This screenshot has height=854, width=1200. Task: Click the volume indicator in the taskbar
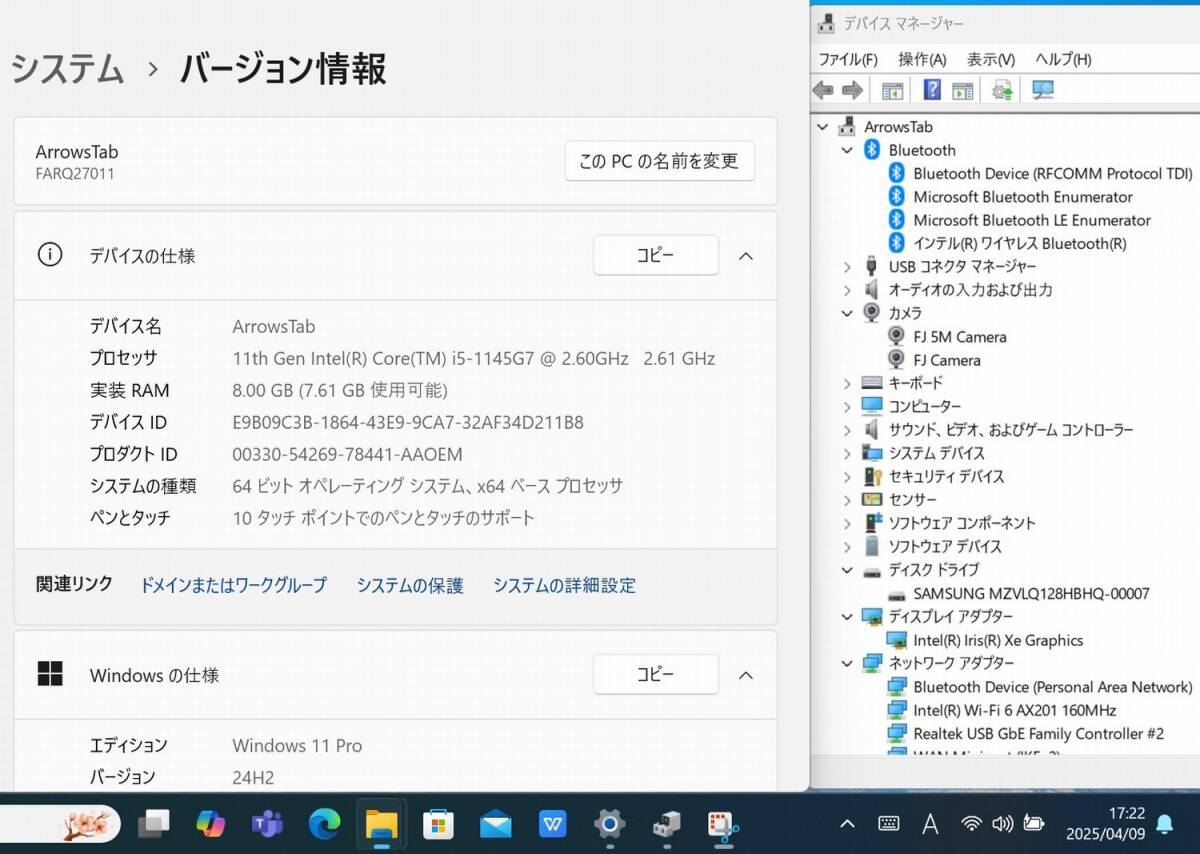tap(1003, 823)
